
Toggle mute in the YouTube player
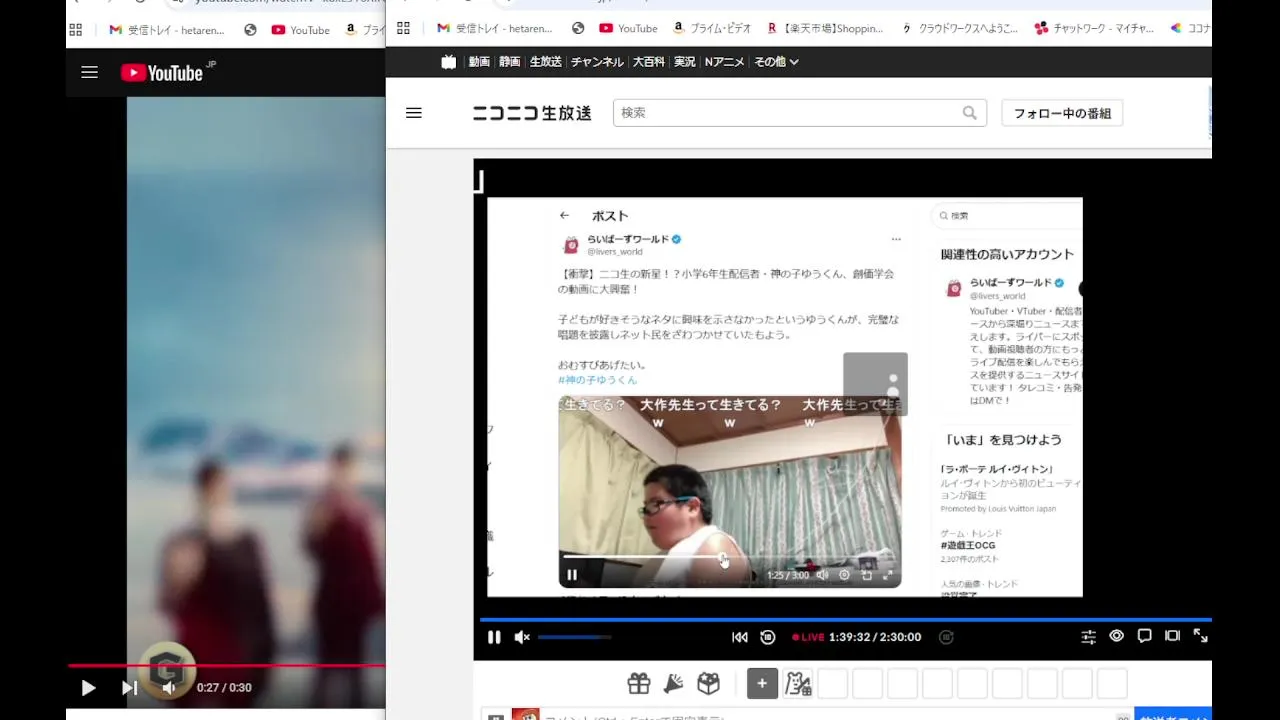click(169, 687)
